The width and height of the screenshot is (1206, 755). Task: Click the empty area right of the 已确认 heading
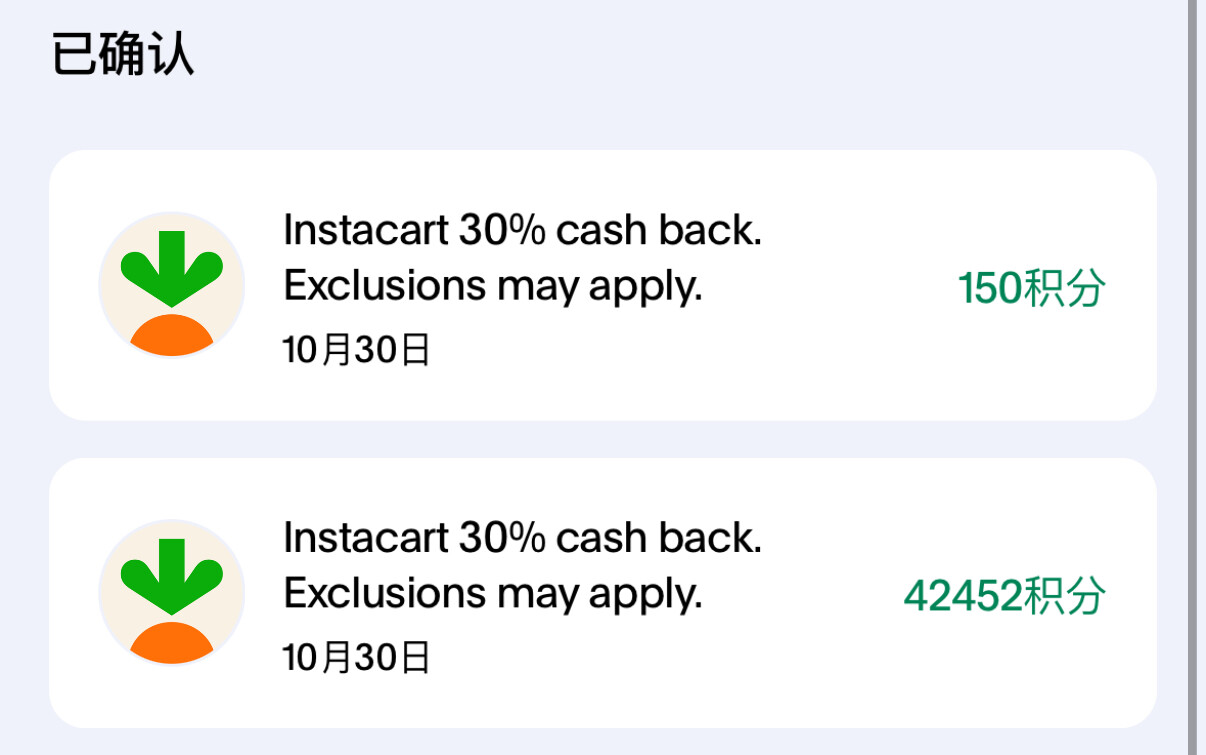(x=680, y=54)
